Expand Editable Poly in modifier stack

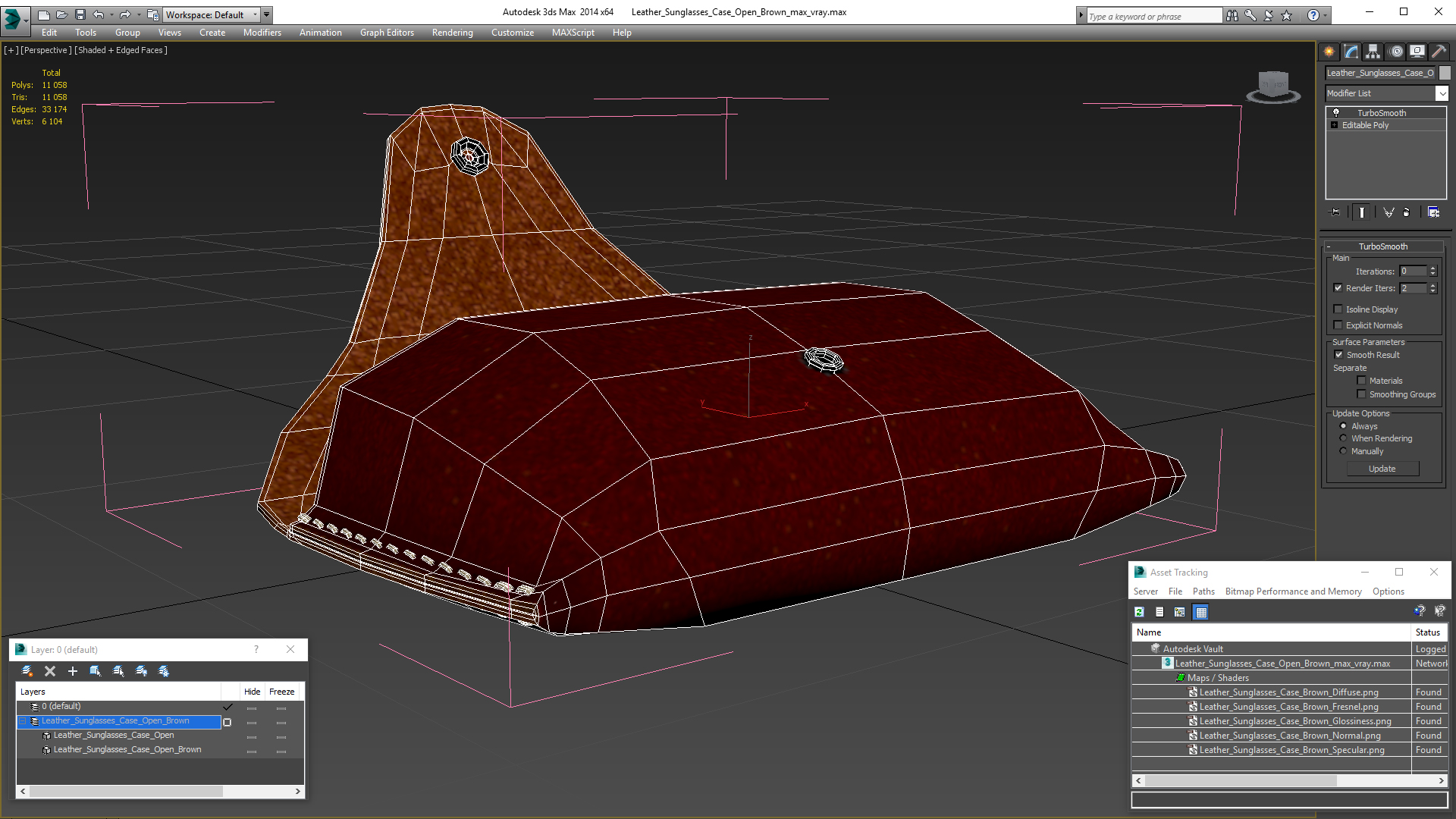coord(1335,125)
